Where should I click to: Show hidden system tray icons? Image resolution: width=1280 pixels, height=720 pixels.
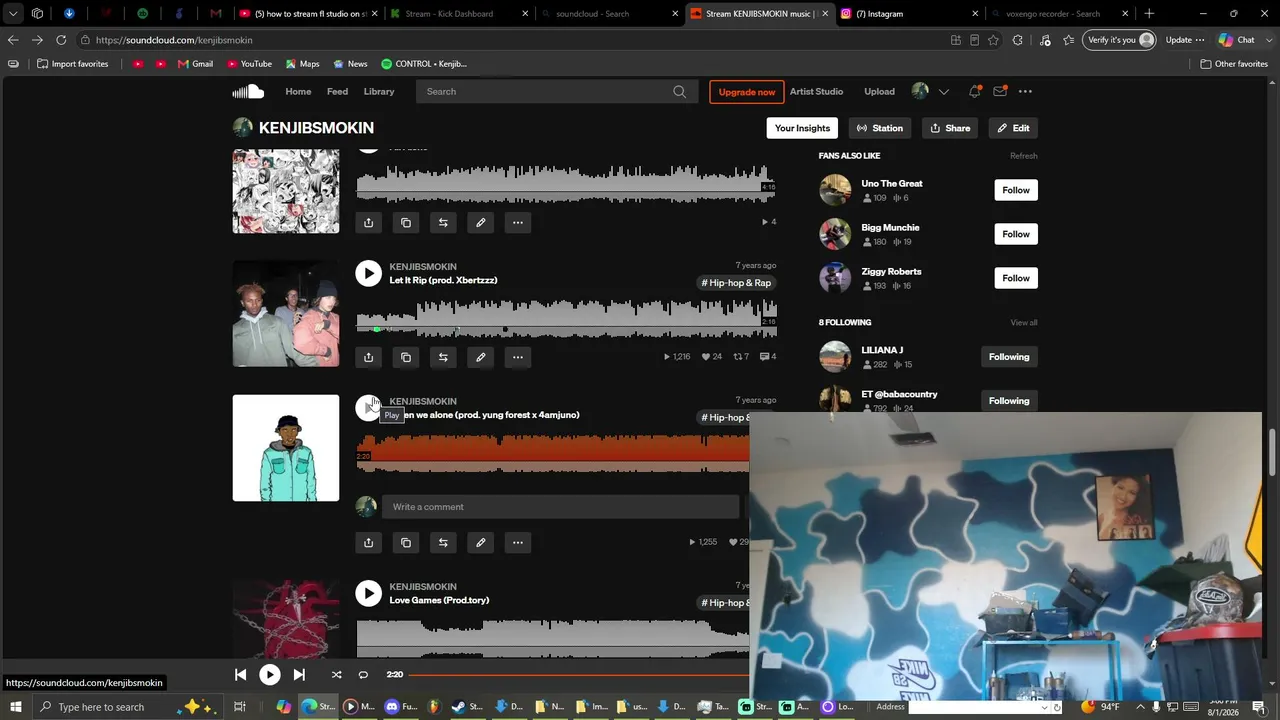[1140, 707]
